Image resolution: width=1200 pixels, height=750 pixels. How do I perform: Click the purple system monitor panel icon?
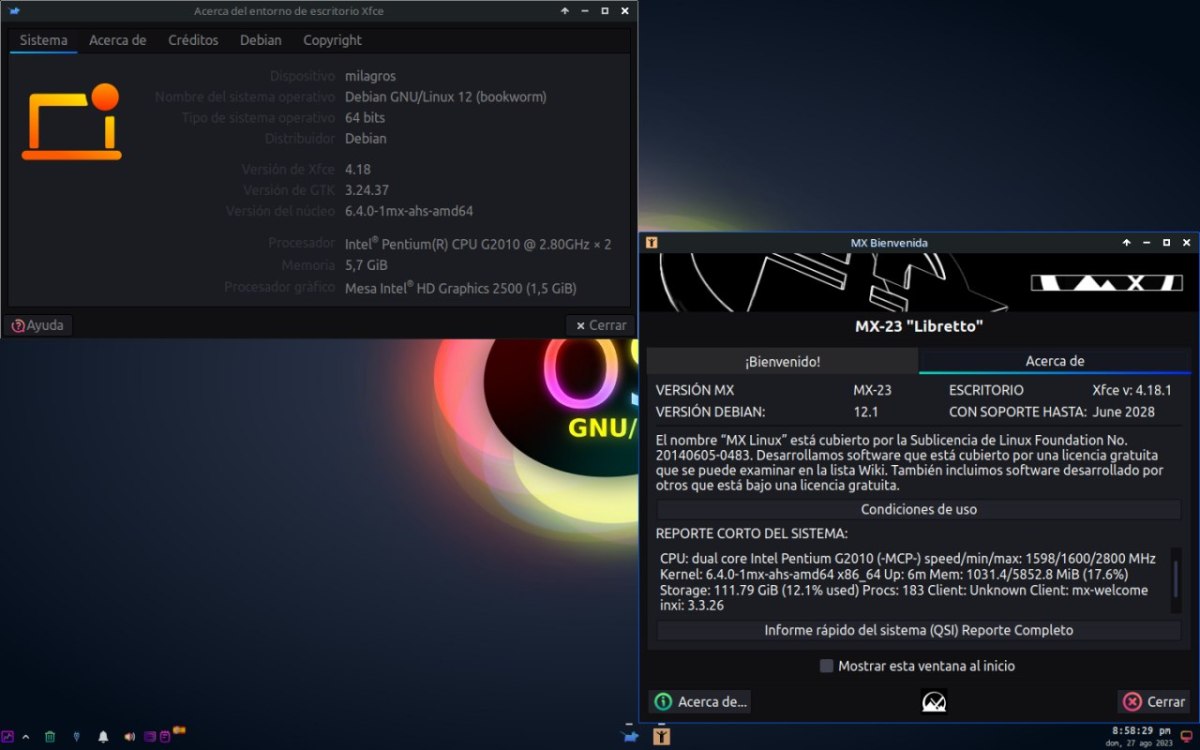pyautogui.click(x=8, y=737)
